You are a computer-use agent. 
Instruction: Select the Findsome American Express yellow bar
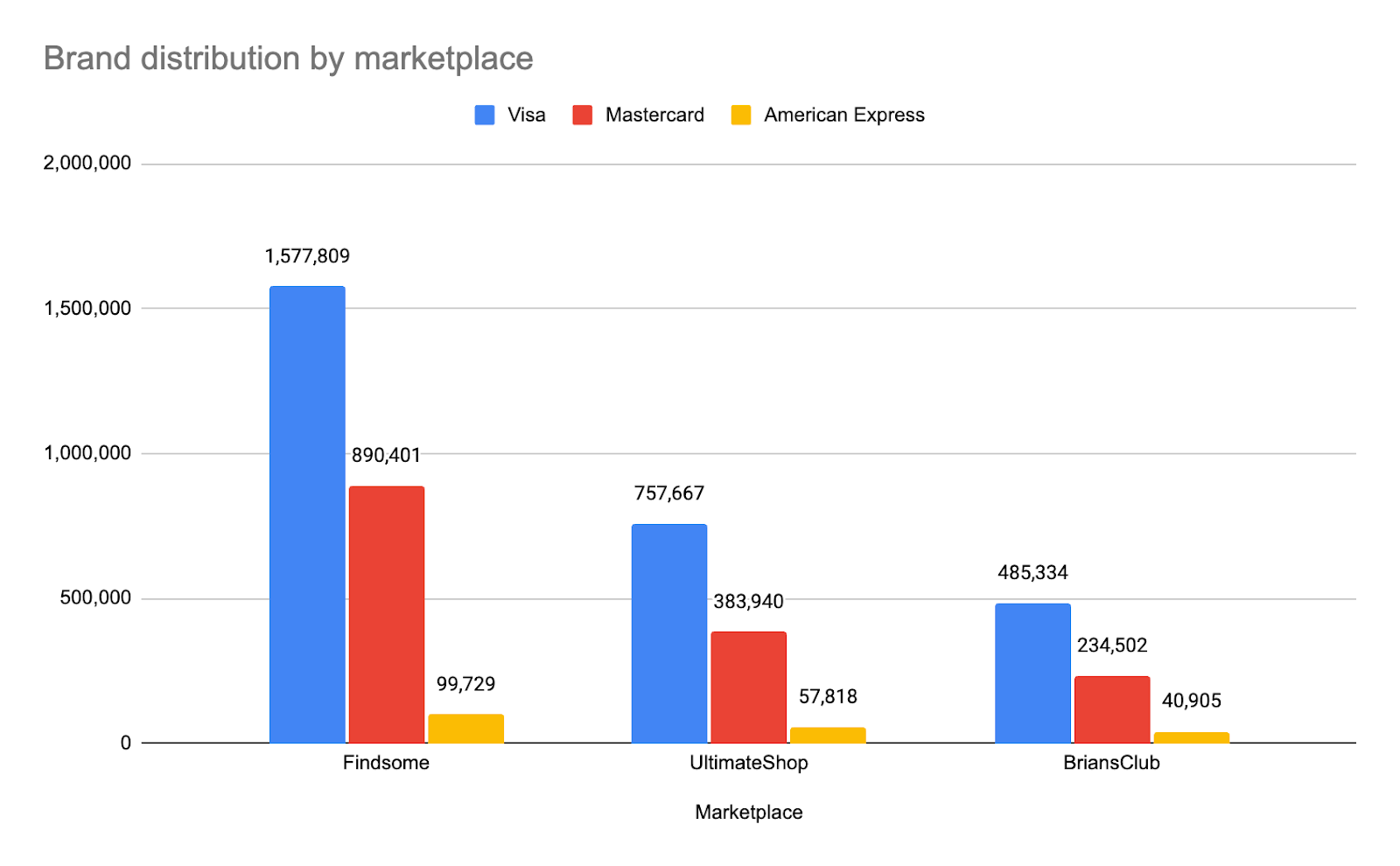pyautogui.click(x=465, y=729)
